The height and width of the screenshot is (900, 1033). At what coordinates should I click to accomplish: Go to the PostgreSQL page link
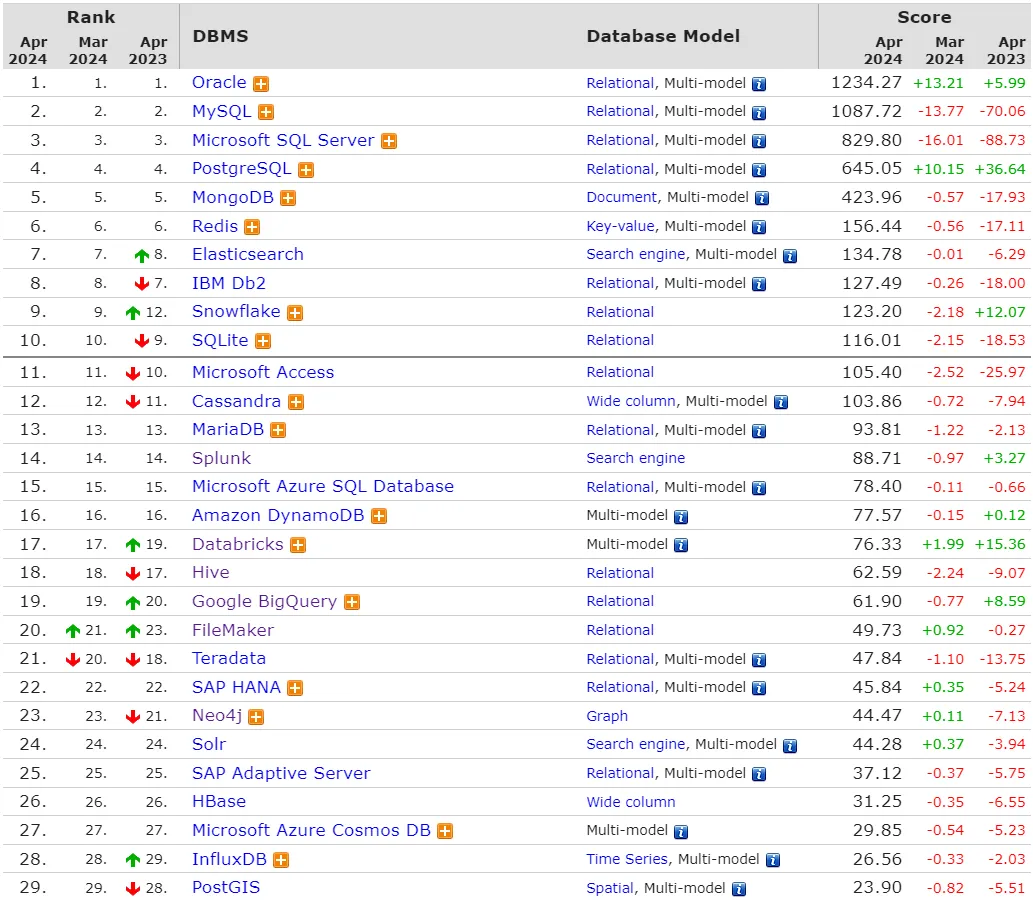coord(242,169)
